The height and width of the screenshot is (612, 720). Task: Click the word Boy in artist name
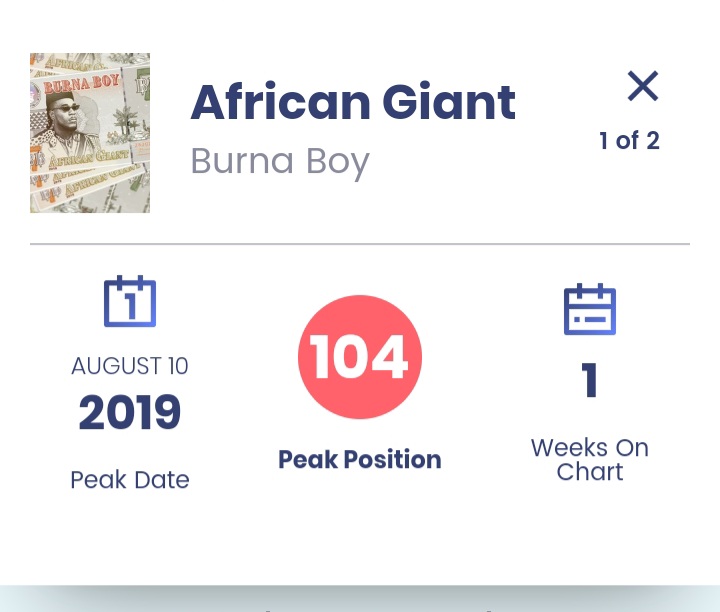[x=337, y=161]
